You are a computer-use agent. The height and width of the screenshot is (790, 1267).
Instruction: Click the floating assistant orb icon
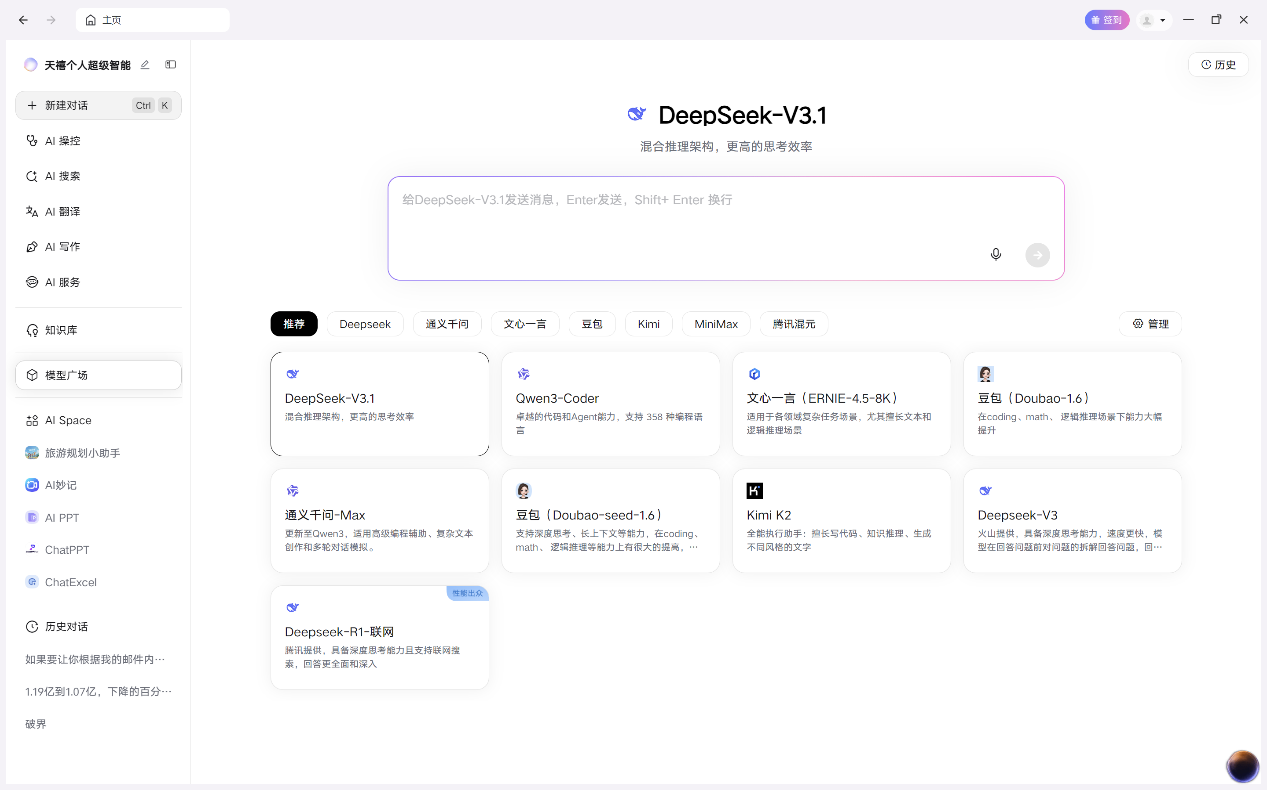[x=1243, y=766]
